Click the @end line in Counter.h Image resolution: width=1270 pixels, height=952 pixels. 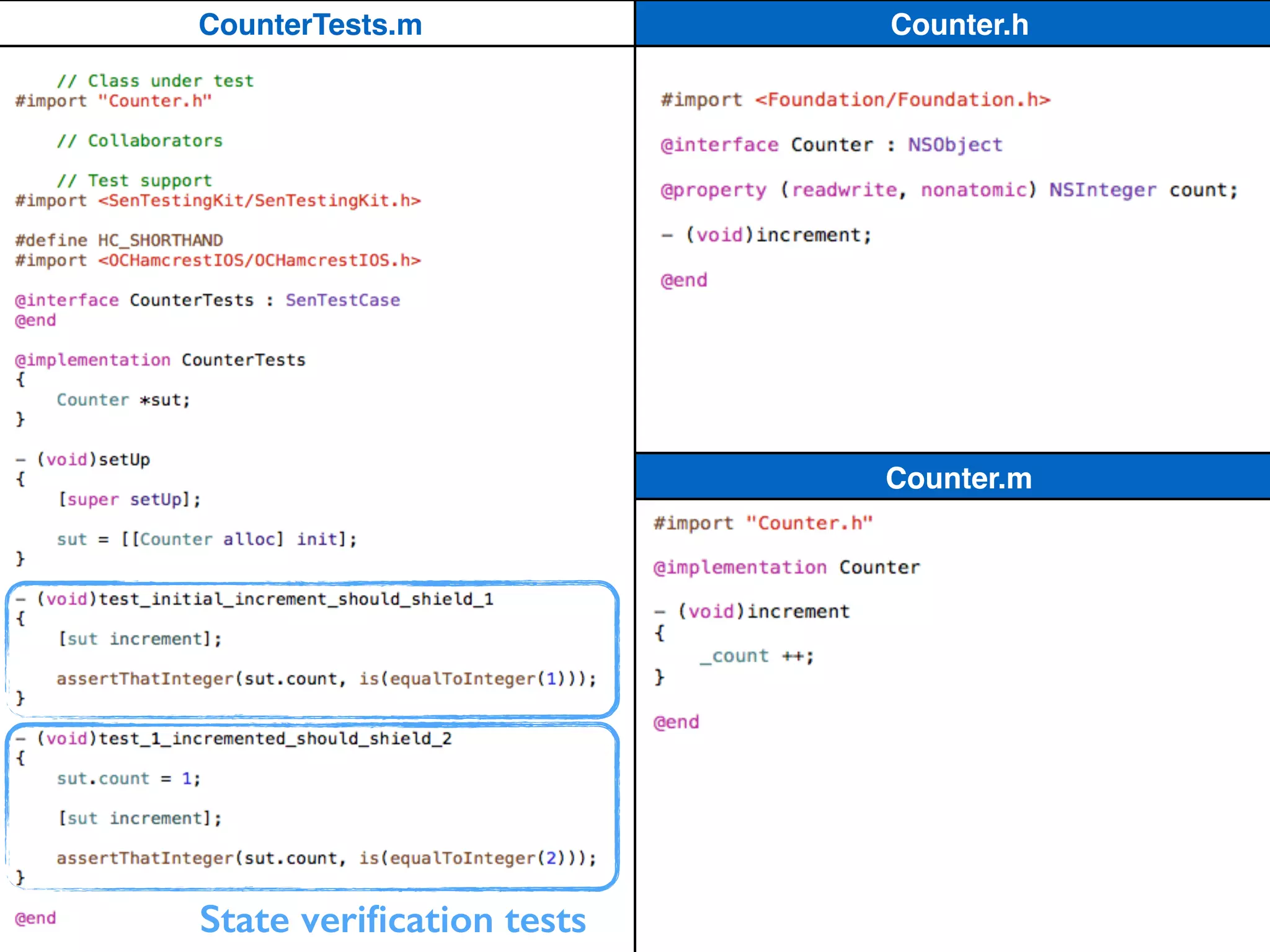pyautogui.click(x=684, y=281)
